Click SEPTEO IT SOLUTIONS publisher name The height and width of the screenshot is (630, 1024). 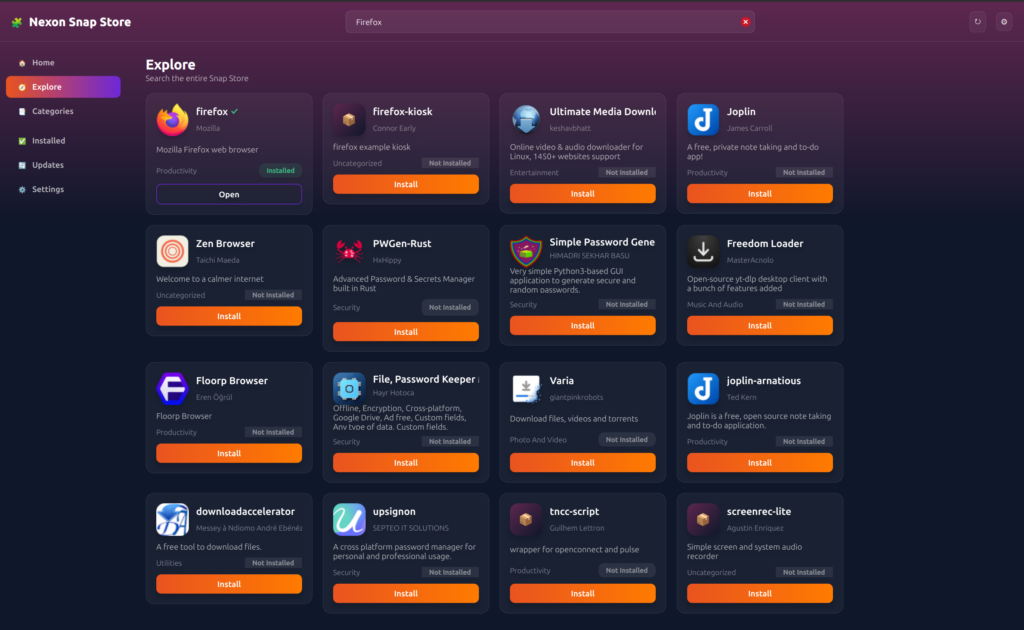pos(411,528)
